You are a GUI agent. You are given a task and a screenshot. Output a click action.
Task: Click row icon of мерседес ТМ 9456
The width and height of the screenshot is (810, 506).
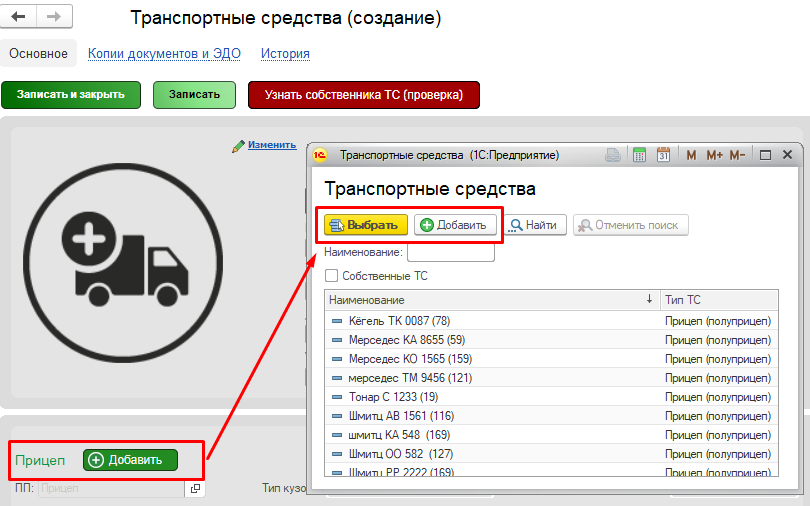[x=337, y=378]
